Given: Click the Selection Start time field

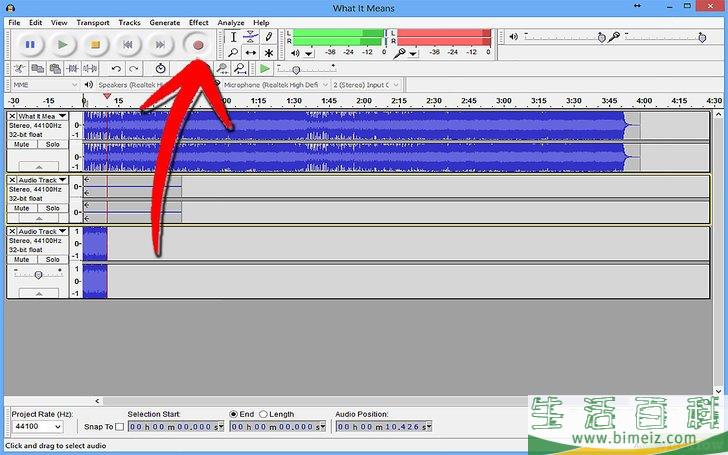Looking at the screenshot, I should click(x=176, y=426).
